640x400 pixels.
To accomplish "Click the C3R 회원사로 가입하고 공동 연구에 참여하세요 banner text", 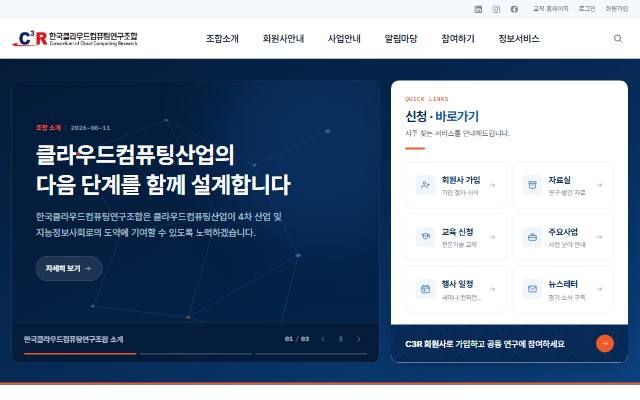I will point(485,344).
